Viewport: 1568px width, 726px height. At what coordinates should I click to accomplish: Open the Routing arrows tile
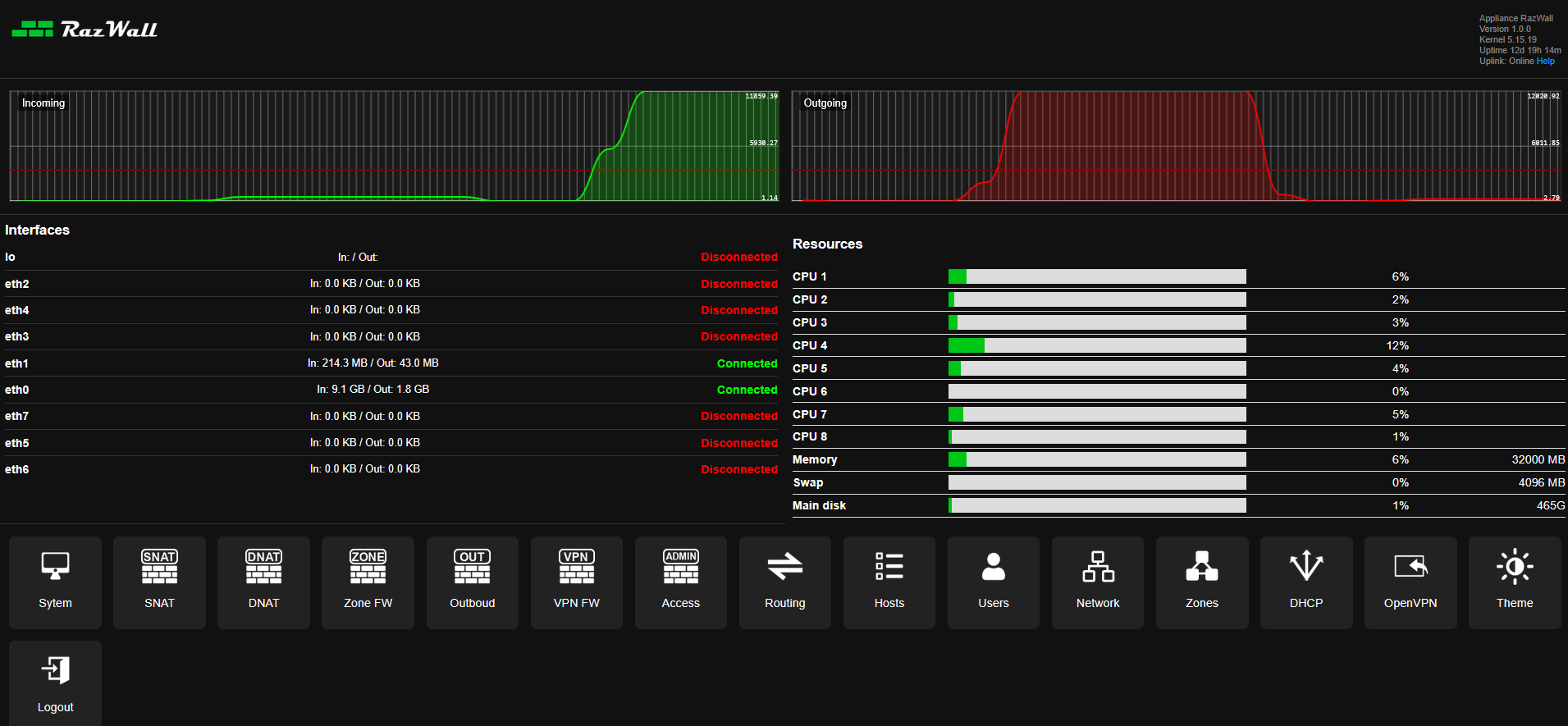(x=785, y=582)
